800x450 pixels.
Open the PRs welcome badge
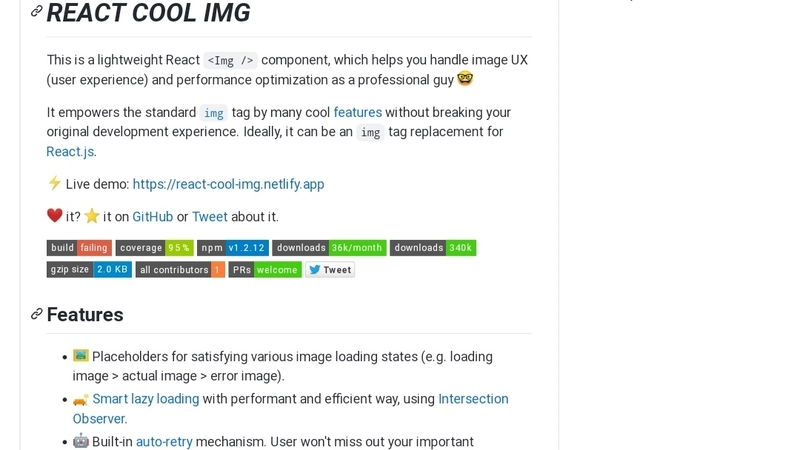(265, 269)
